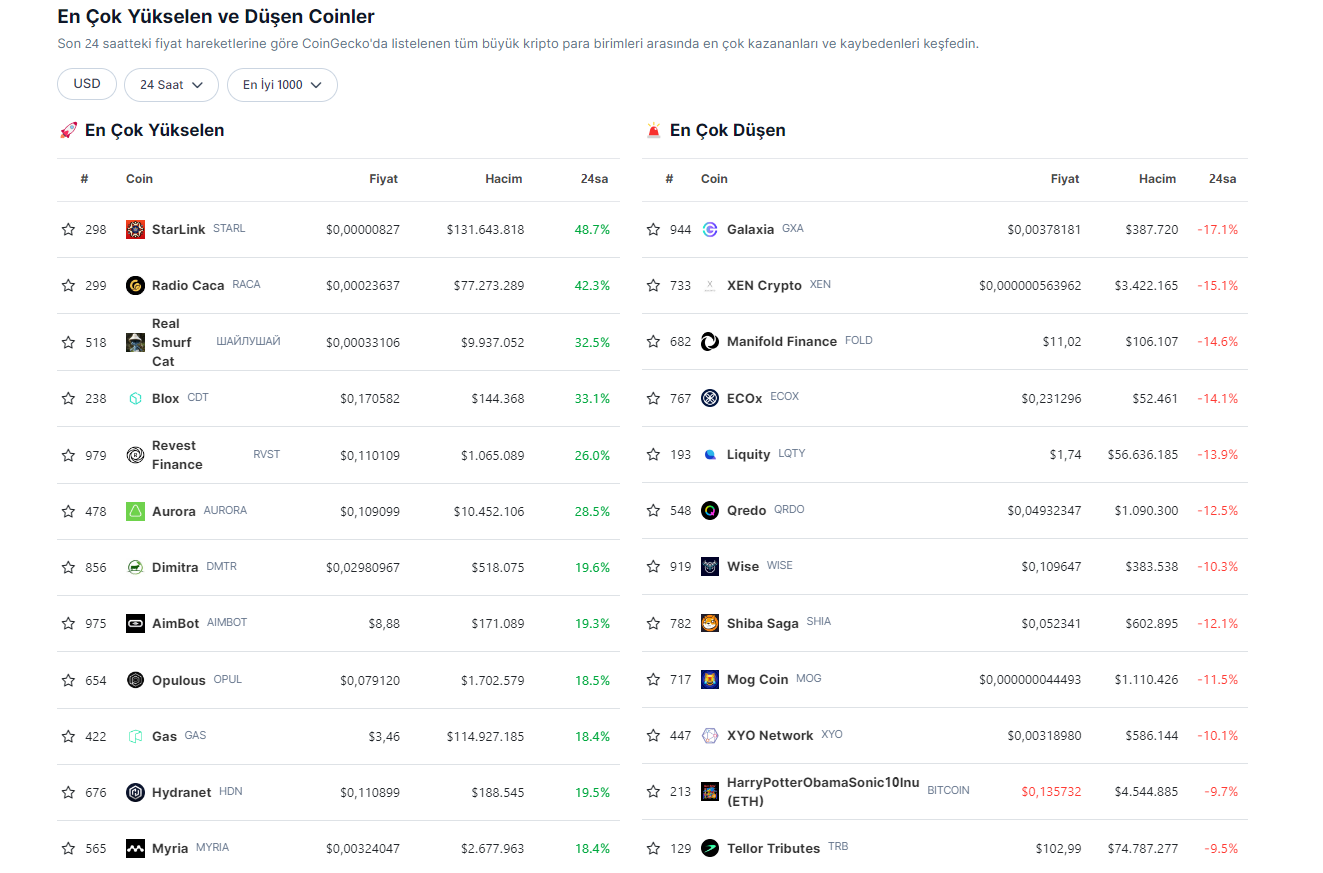Click the Manifold Finance logo icon

[x=710, y=342]
